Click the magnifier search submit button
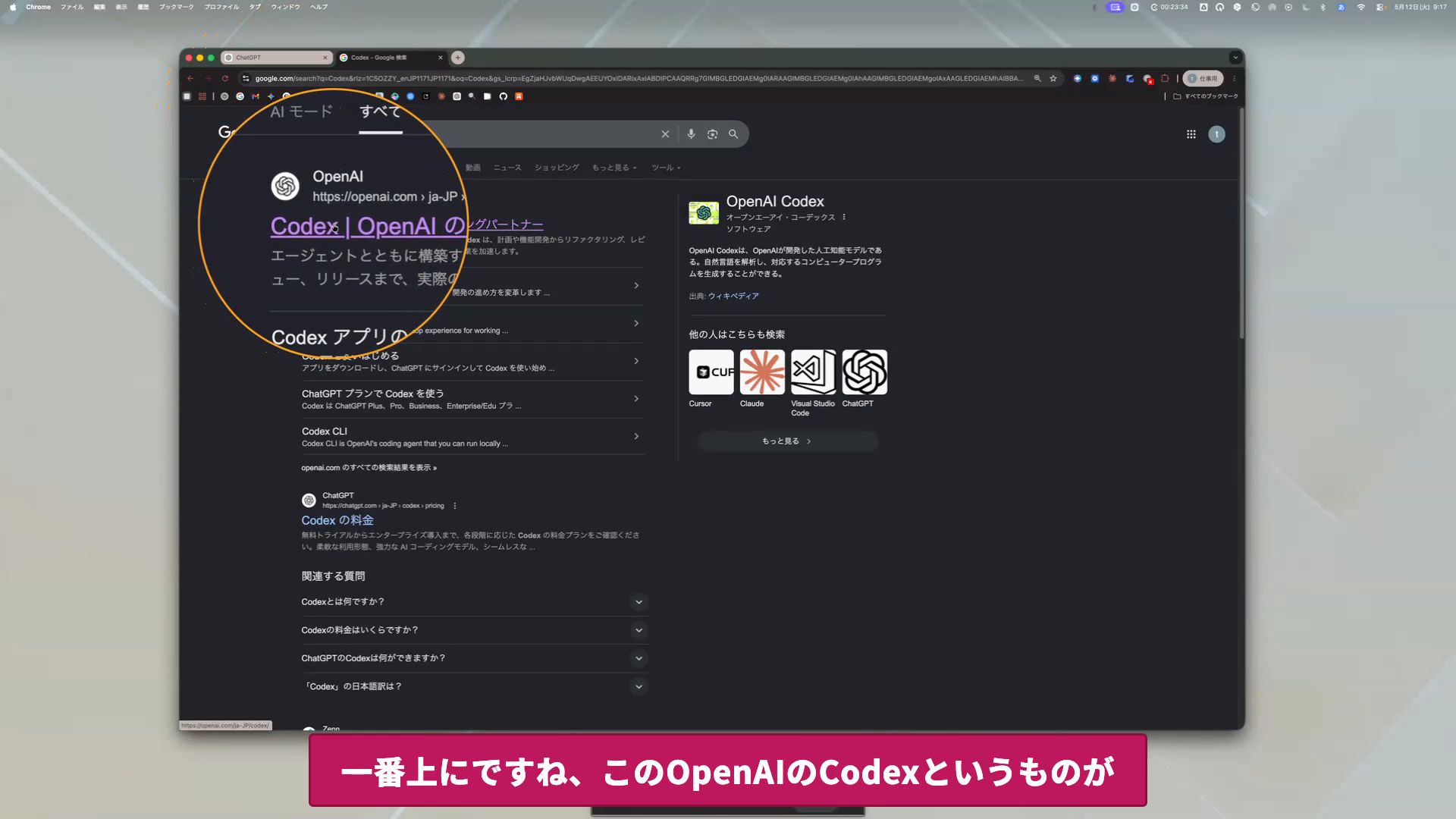Viewport: 1456px width, 819px height. click(733, 134)
